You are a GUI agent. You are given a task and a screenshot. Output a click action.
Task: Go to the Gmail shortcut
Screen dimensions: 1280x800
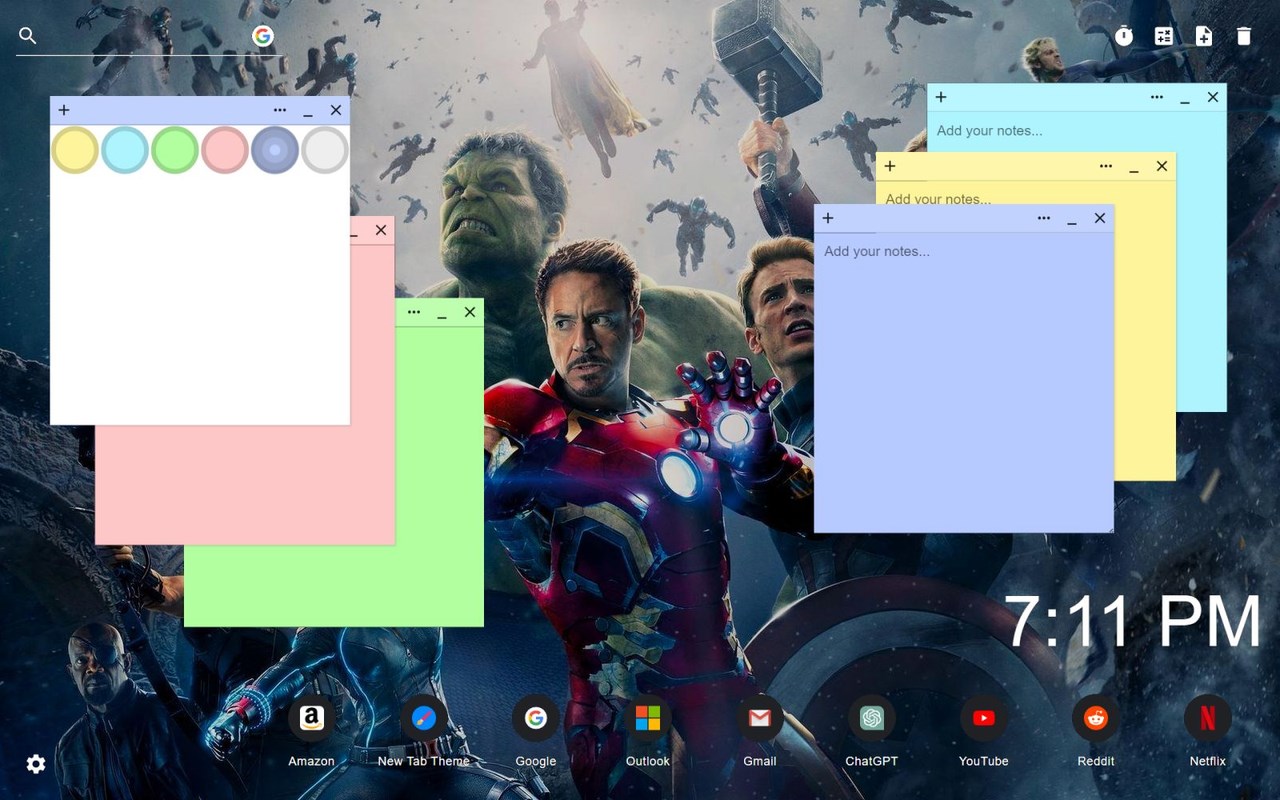coord(760,718)
